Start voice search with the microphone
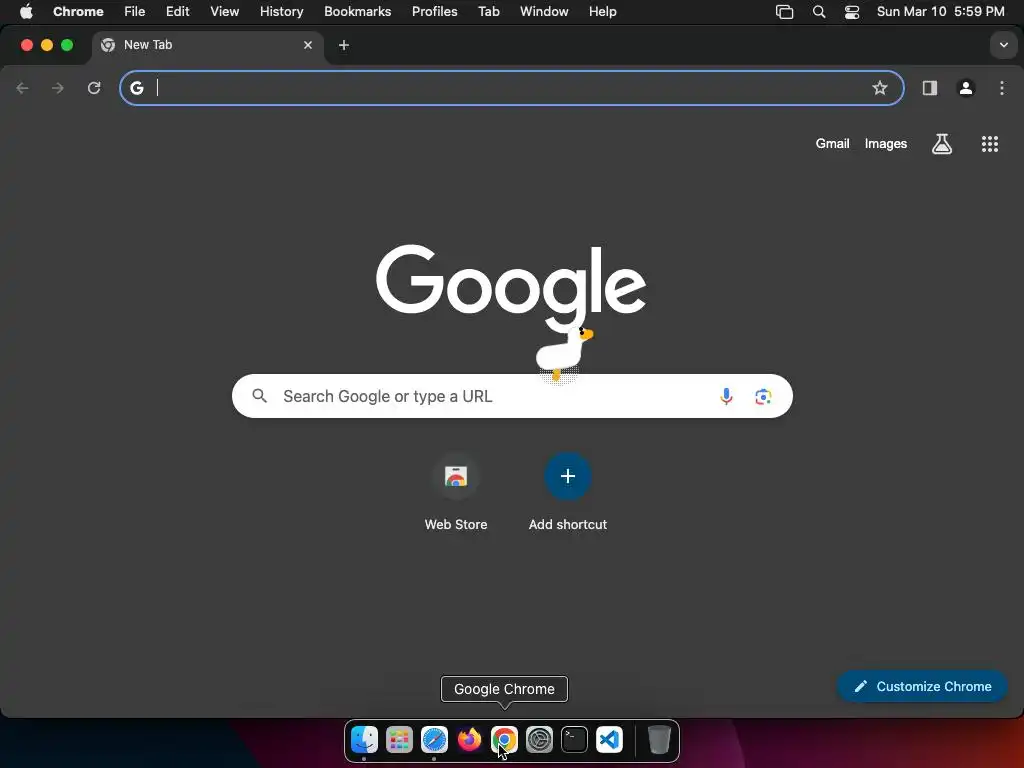Screen dimensions: 1024x768 (x=726, y=396)
